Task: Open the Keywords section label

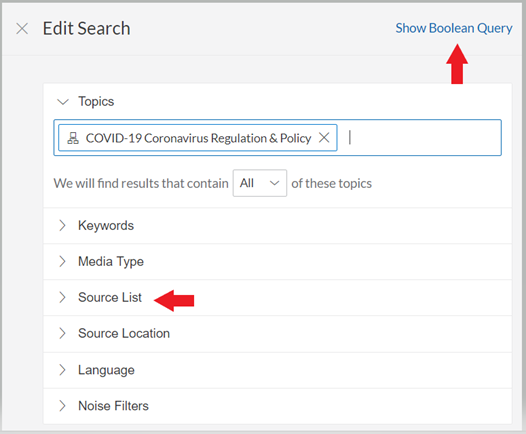Action: 106,226
